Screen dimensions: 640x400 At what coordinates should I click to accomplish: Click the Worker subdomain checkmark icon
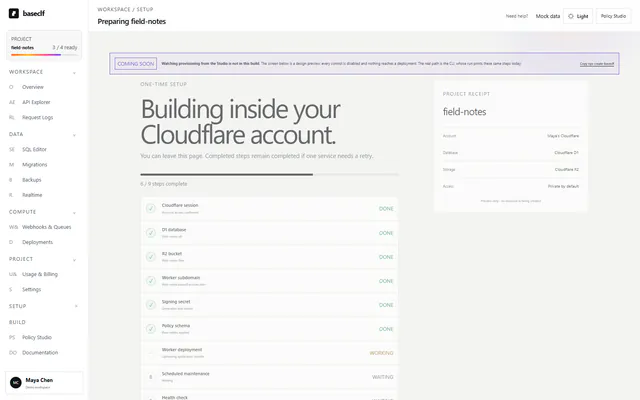point(151,281)
